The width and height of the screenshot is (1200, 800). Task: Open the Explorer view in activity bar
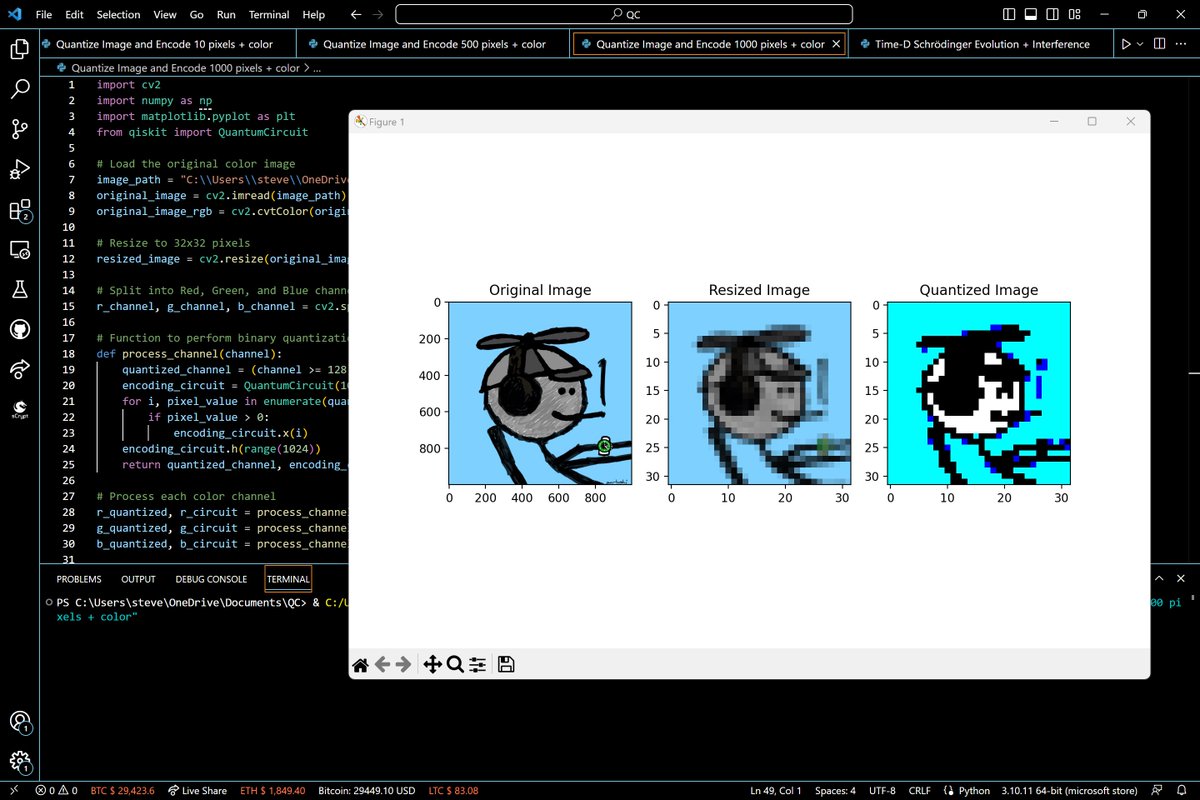coord(20,49)
